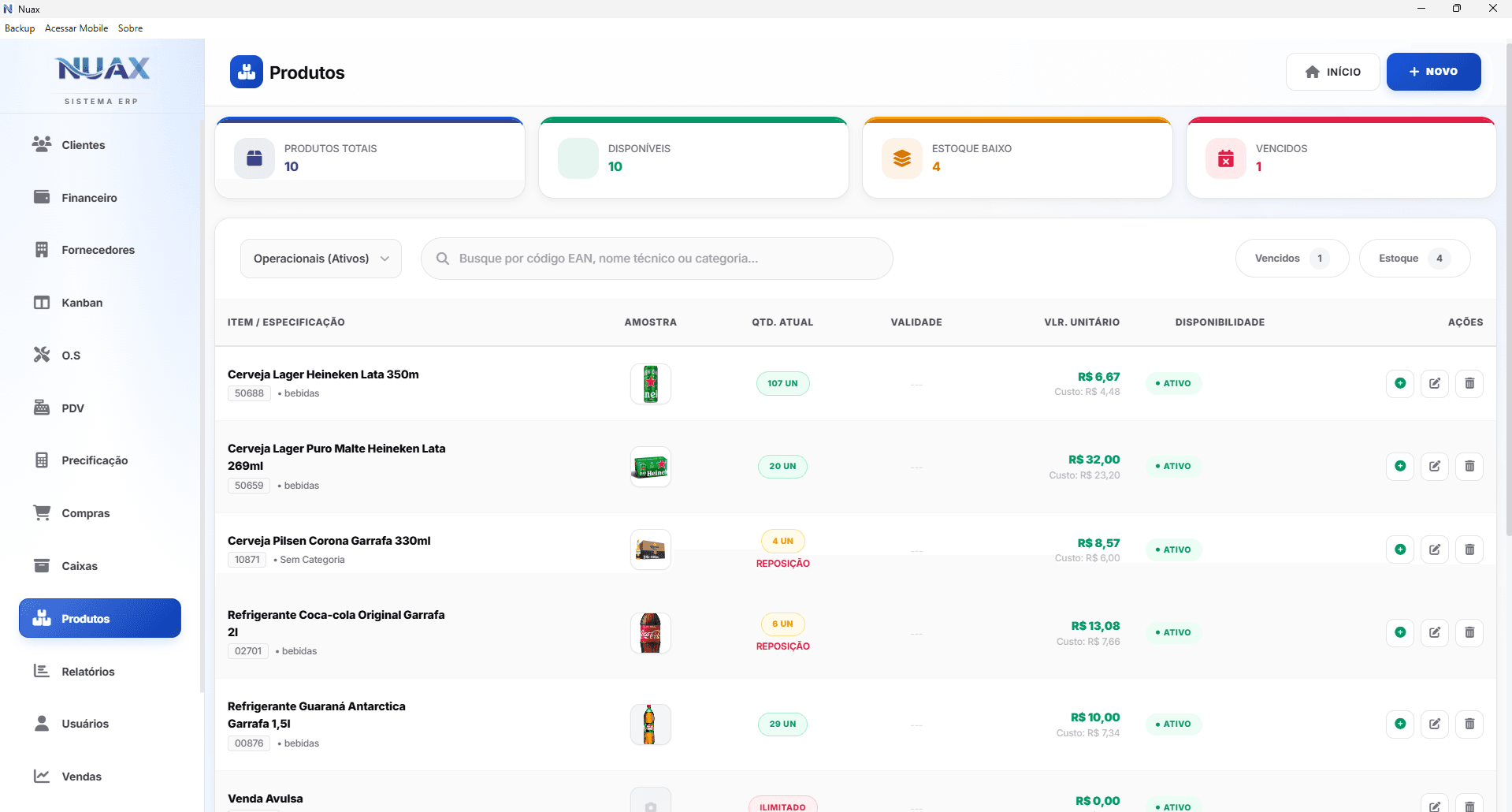Click the 4 UN low-stock badge
The image size is (1512, 812).
(783, 541)
